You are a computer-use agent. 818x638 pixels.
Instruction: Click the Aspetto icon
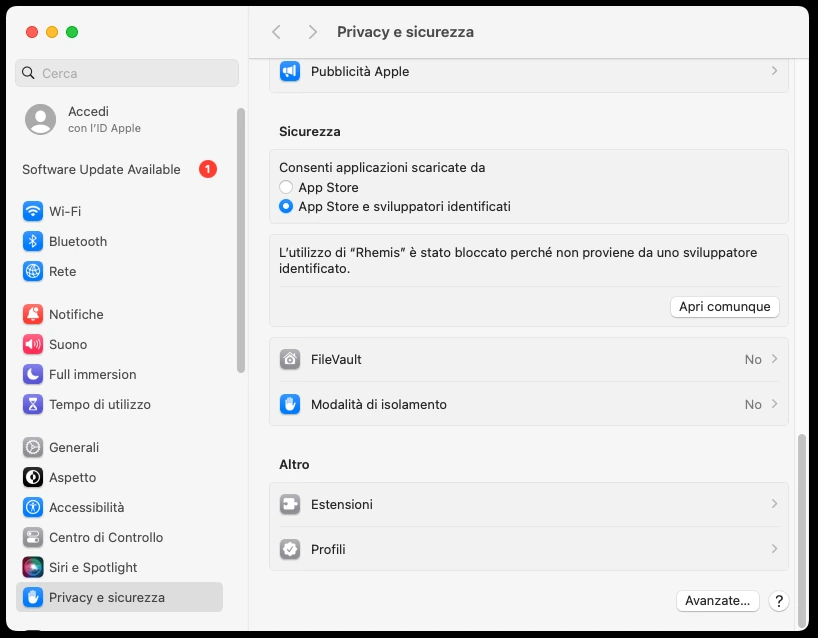(x=33, y=477)
